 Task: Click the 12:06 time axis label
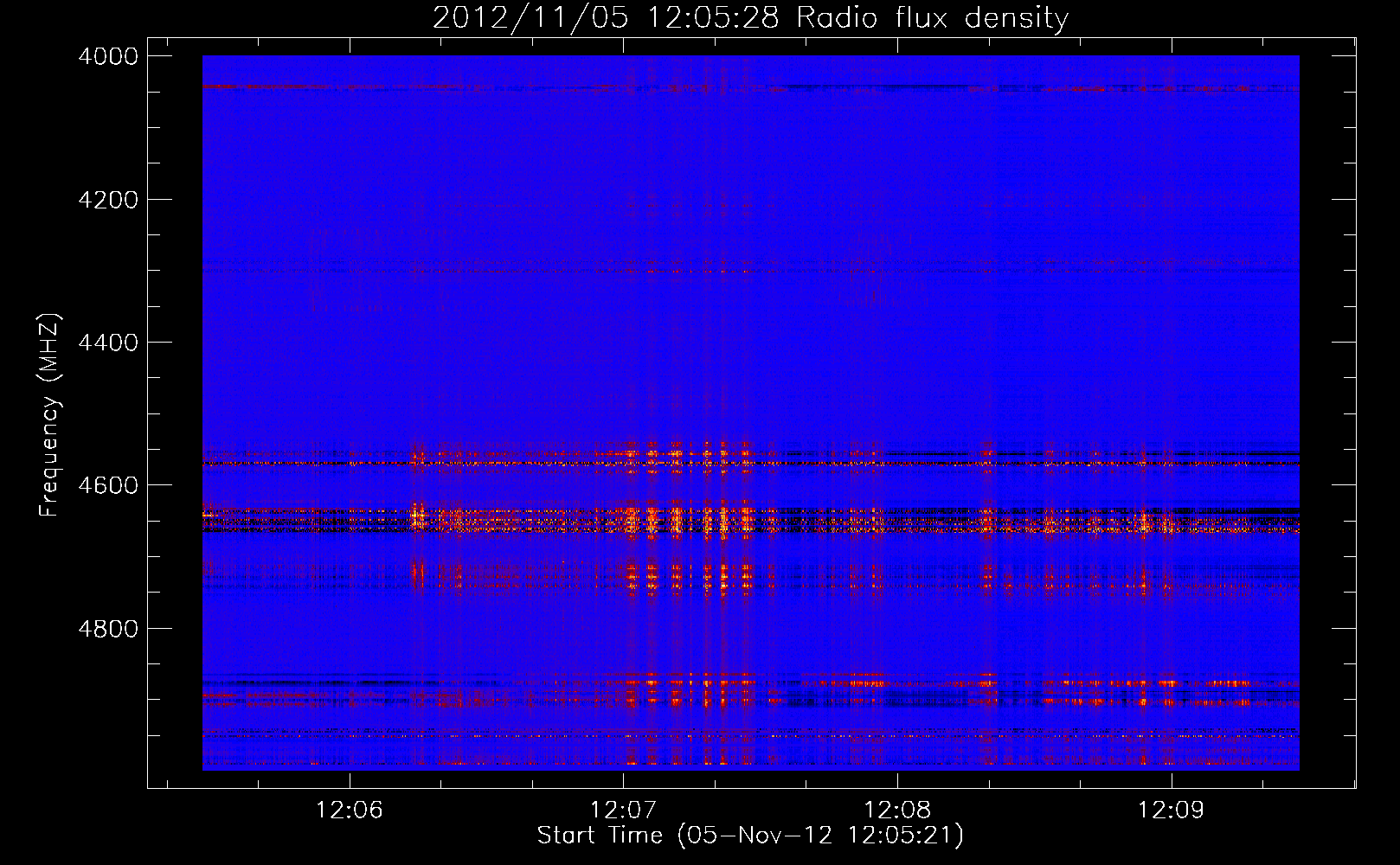pyautogui.click(x=349, y=810)
